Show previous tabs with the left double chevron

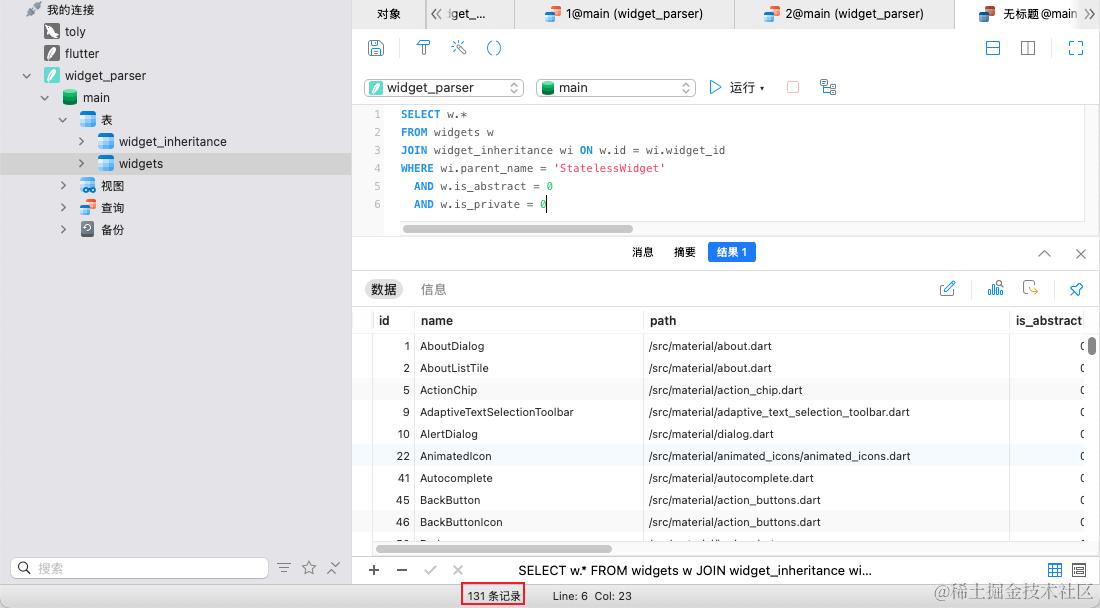pos(436,13)
